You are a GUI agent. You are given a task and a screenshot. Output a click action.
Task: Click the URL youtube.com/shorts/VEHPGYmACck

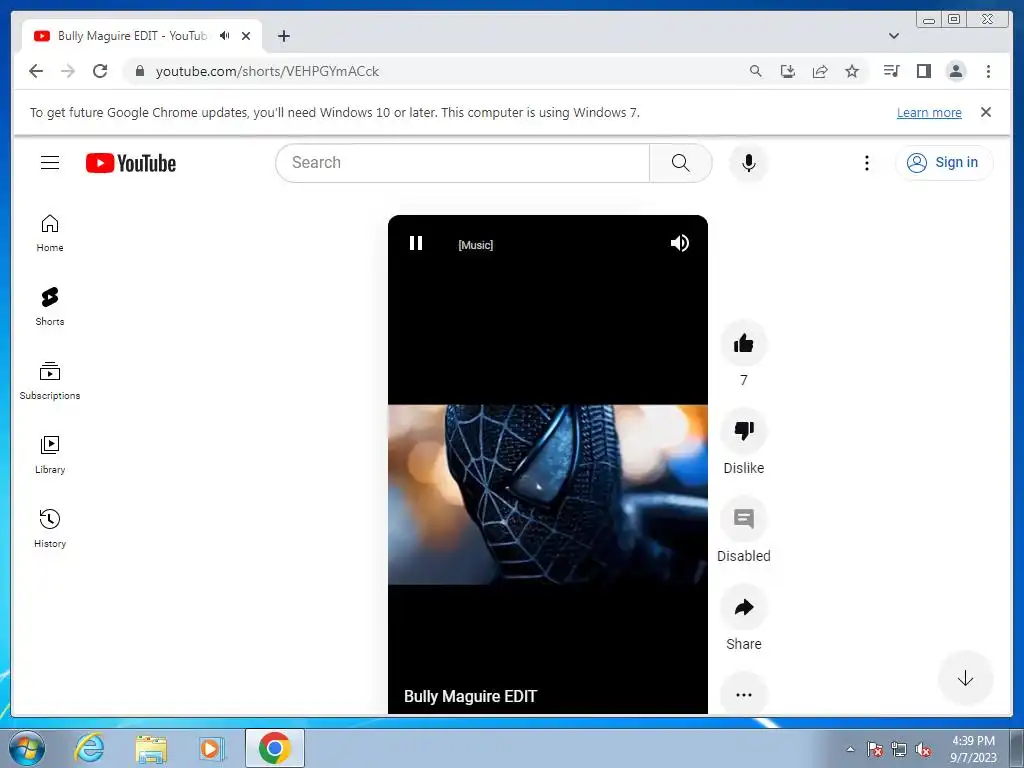pos(267,71)
